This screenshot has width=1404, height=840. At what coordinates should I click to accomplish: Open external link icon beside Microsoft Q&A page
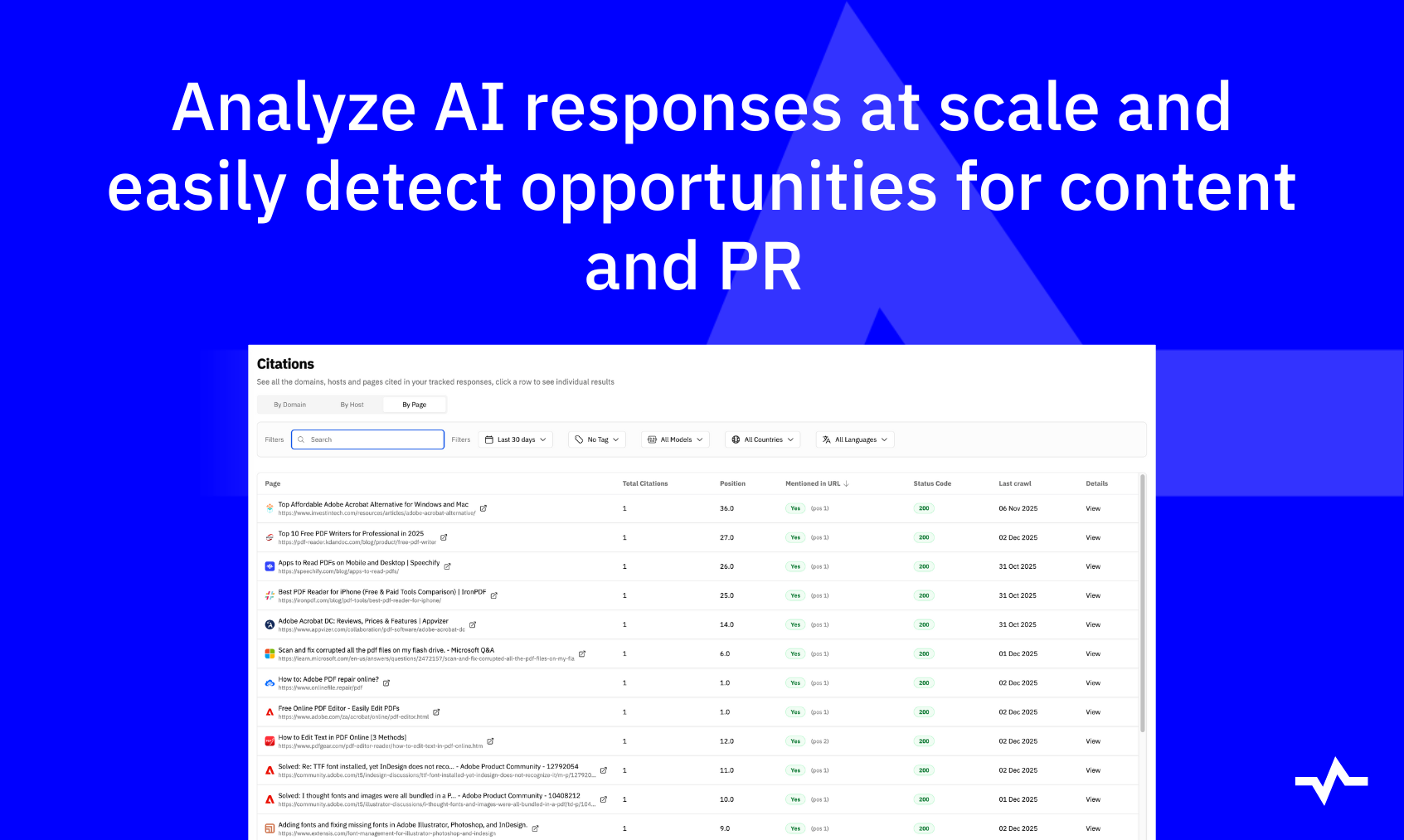pos(582,653)
